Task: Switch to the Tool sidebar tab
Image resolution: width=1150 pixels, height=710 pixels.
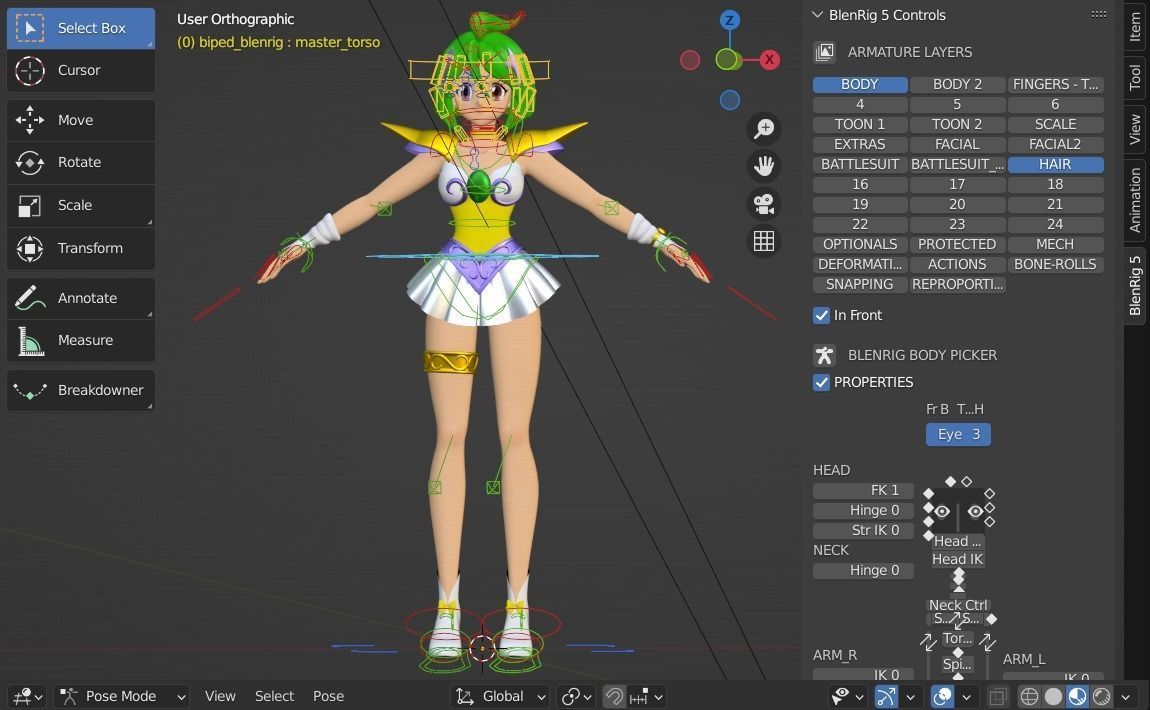Action: (x=1135, y=78)
